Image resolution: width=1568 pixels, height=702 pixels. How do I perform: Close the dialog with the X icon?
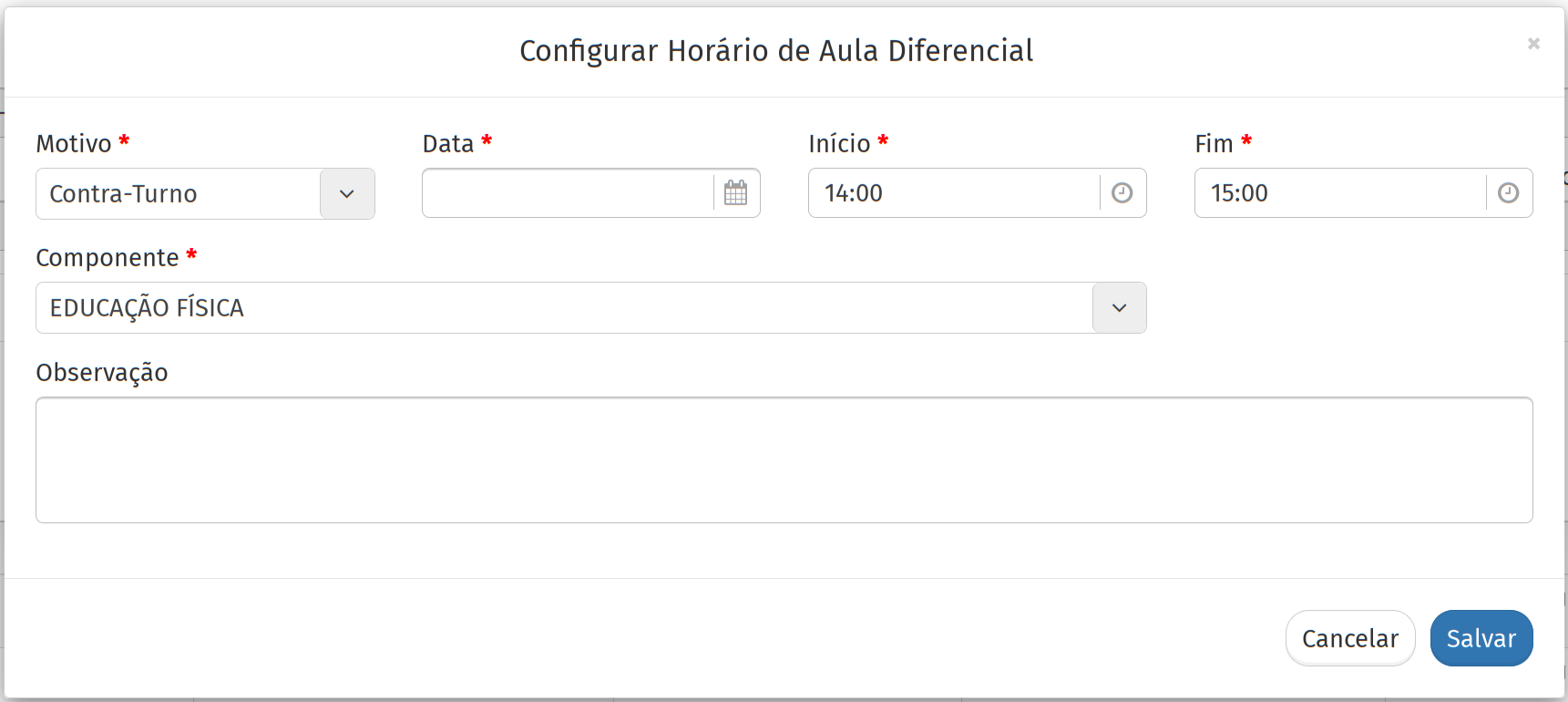1533,44
